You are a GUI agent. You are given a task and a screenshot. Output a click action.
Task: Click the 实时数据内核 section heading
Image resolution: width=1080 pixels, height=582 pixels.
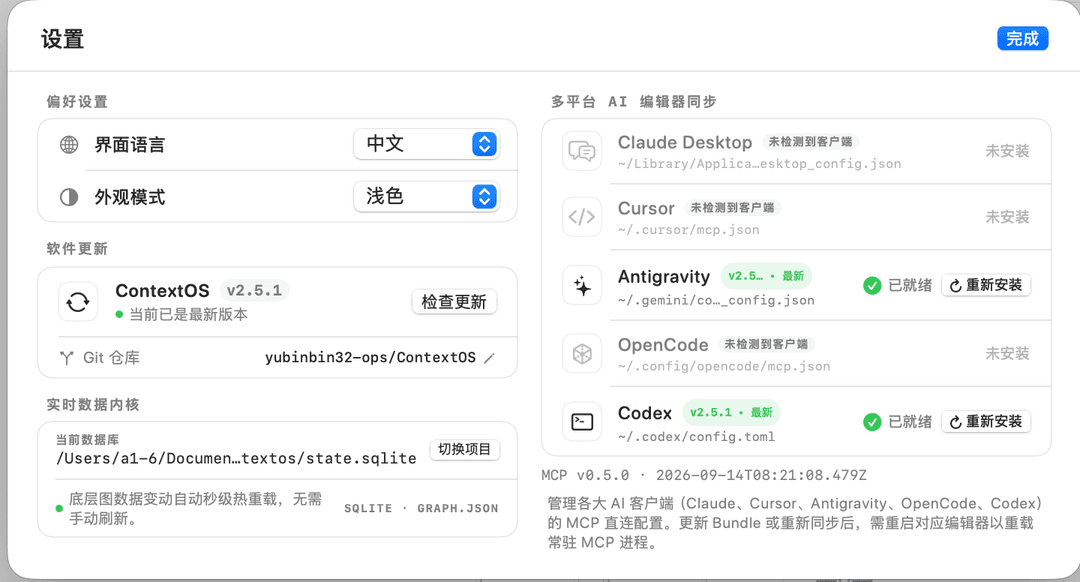[93, 405]
